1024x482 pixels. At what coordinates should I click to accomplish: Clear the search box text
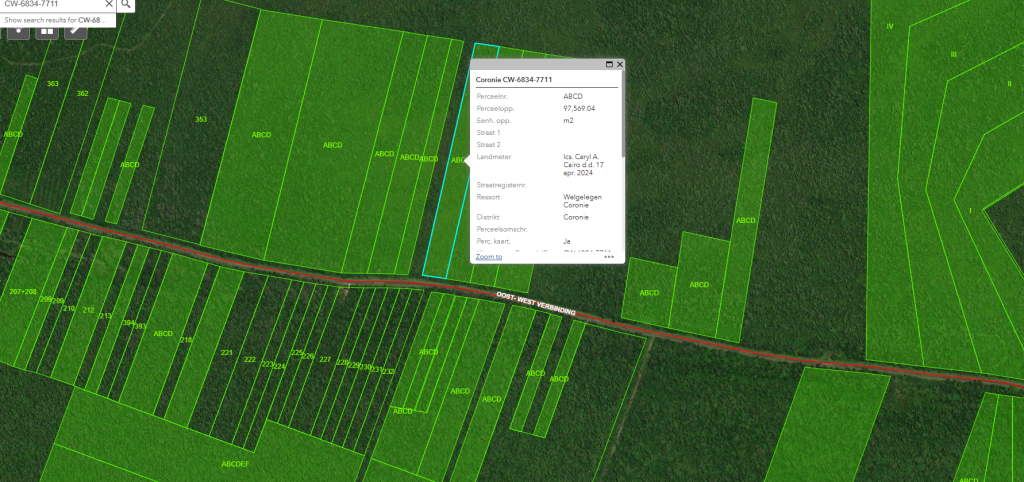pos(109,5)
